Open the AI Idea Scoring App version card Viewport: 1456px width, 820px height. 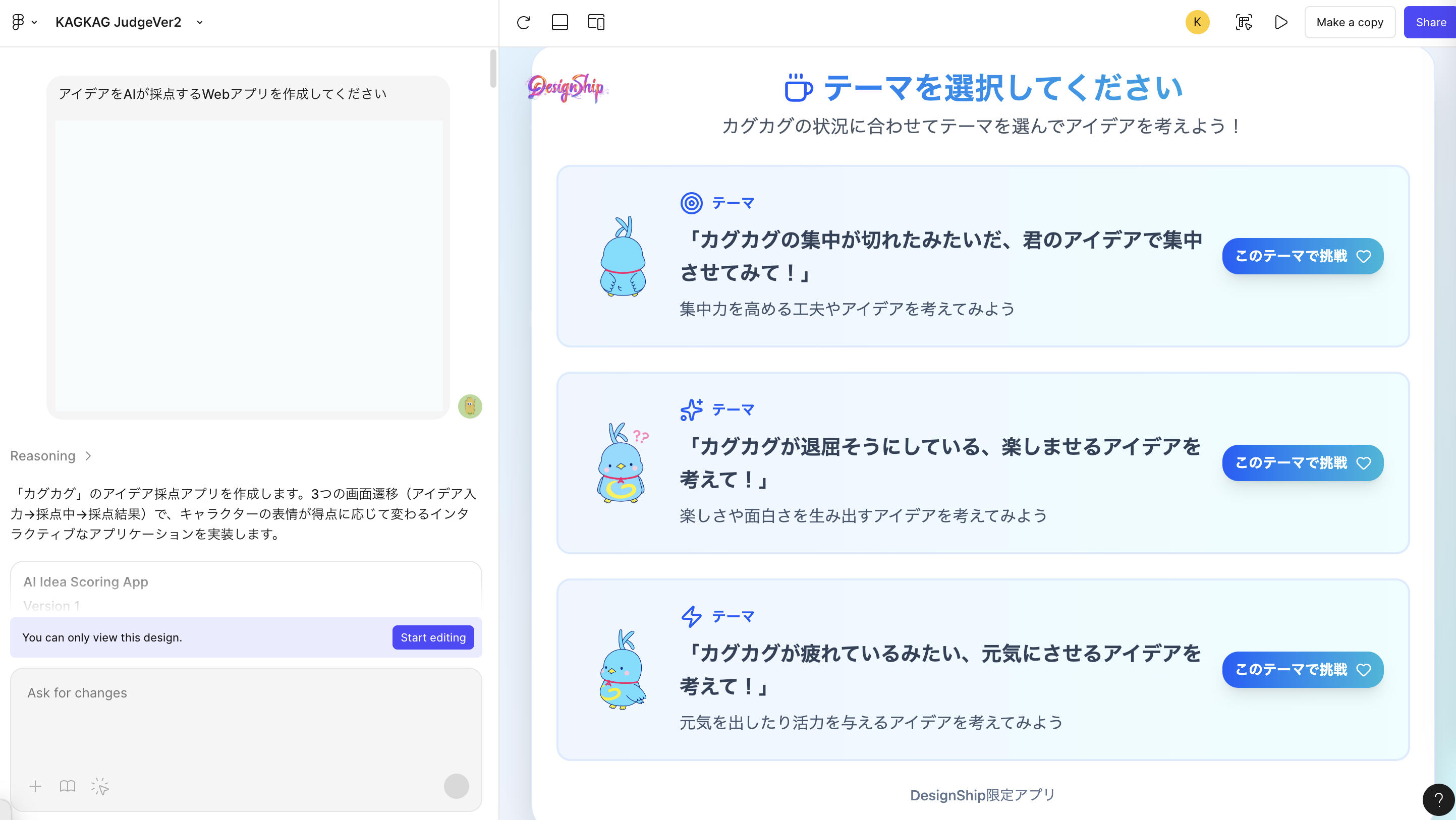tap(245, 588)
